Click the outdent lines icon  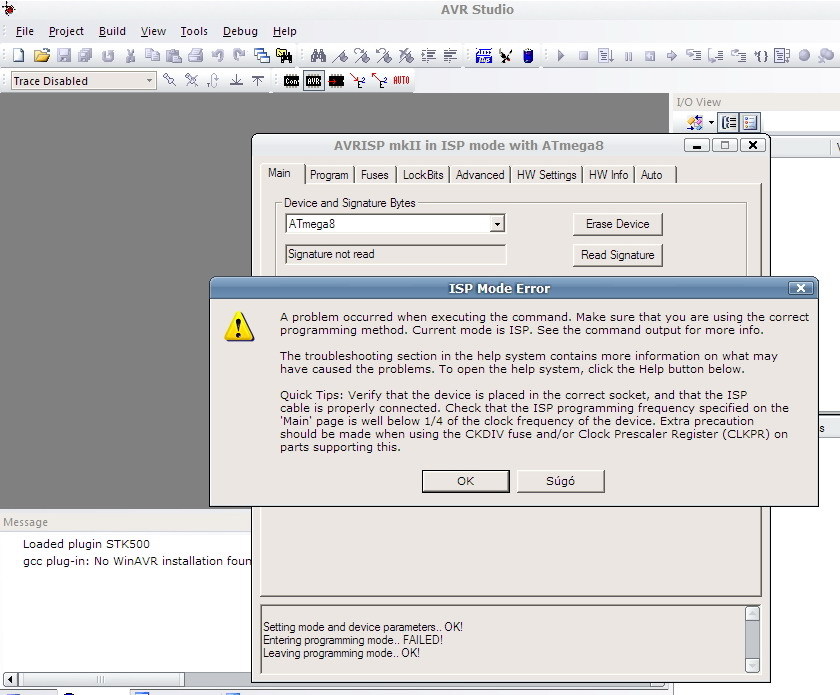[450, 55]
